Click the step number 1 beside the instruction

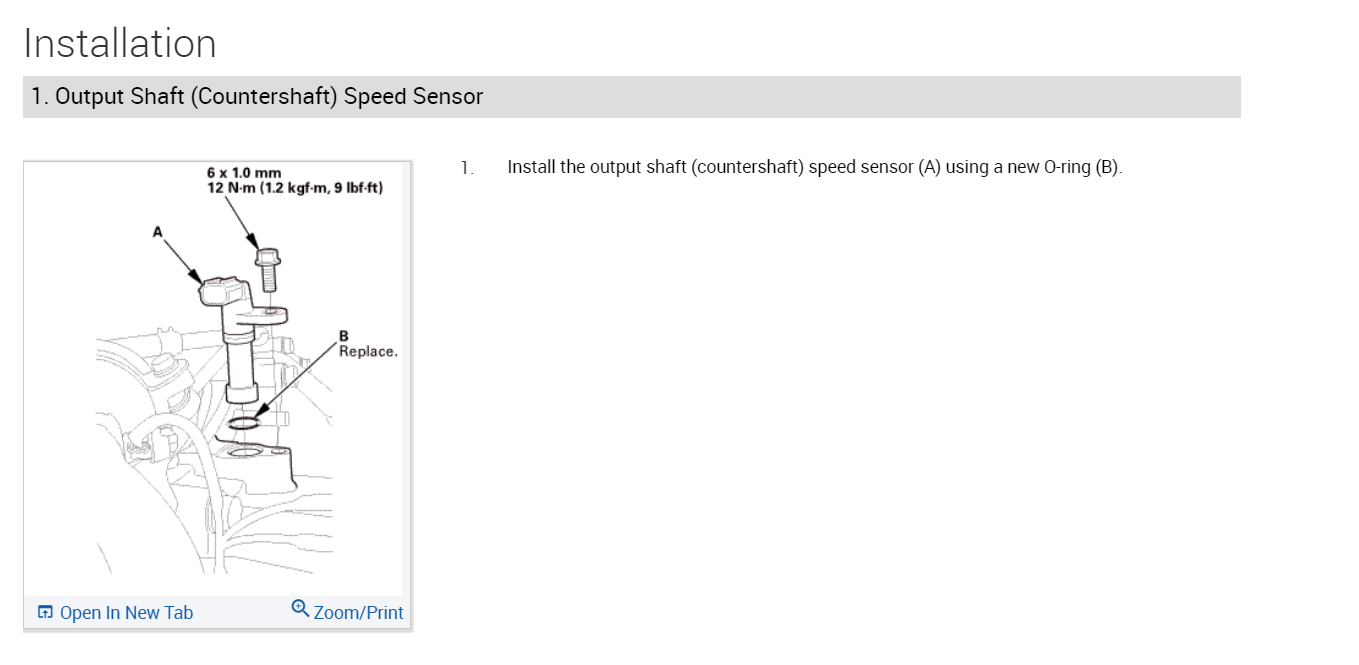465,168
